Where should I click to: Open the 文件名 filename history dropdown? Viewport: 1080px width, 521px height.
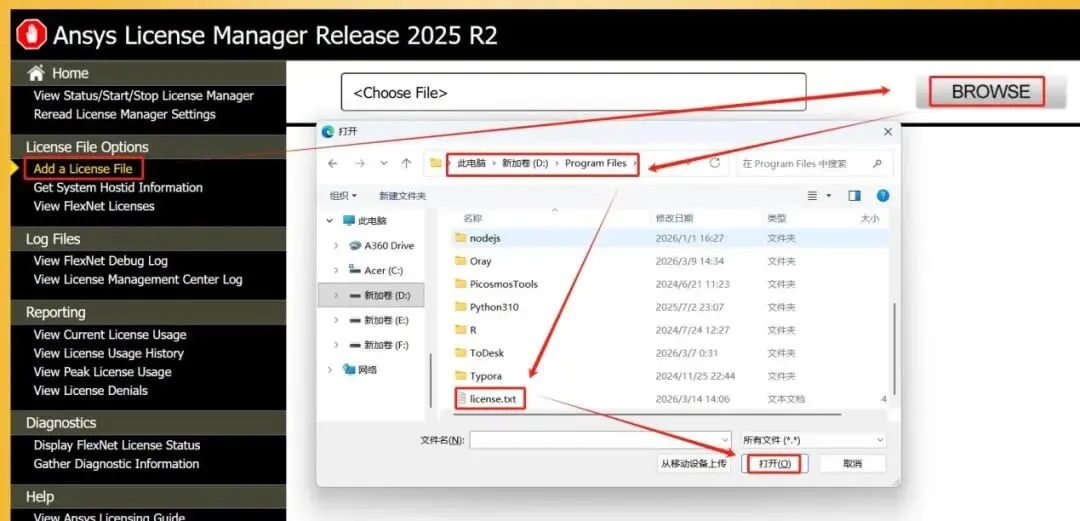coord(725,440)
